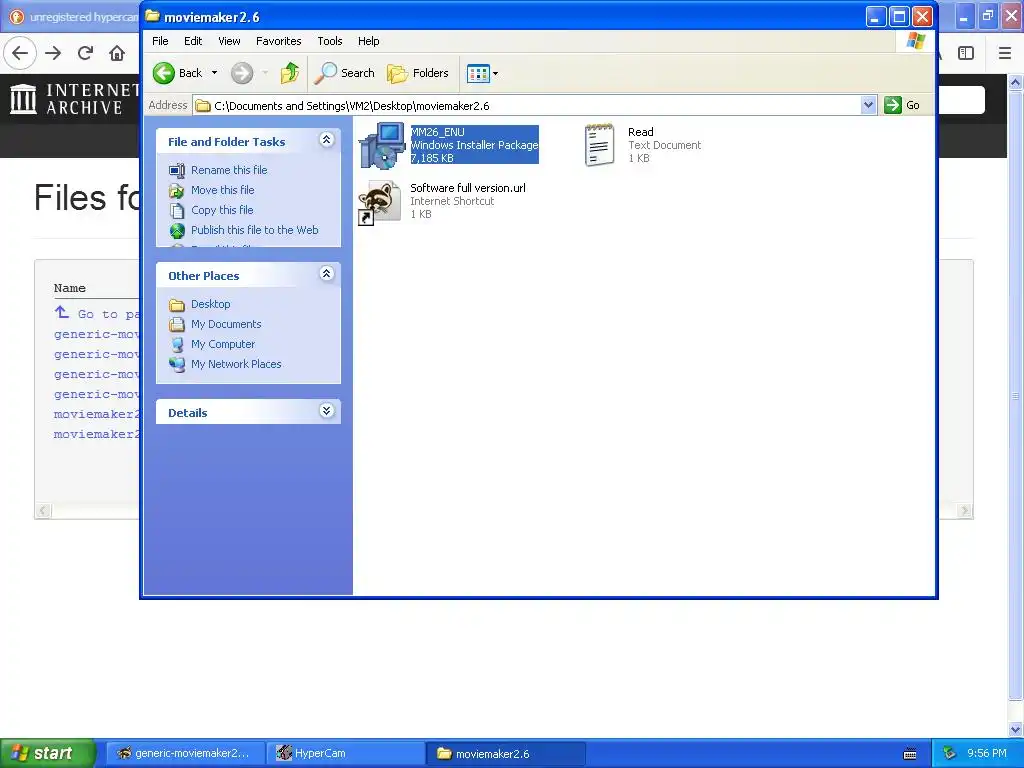Expand the Details panel
The width and height of the screenshot is (1024, 768).
(327, 411)
